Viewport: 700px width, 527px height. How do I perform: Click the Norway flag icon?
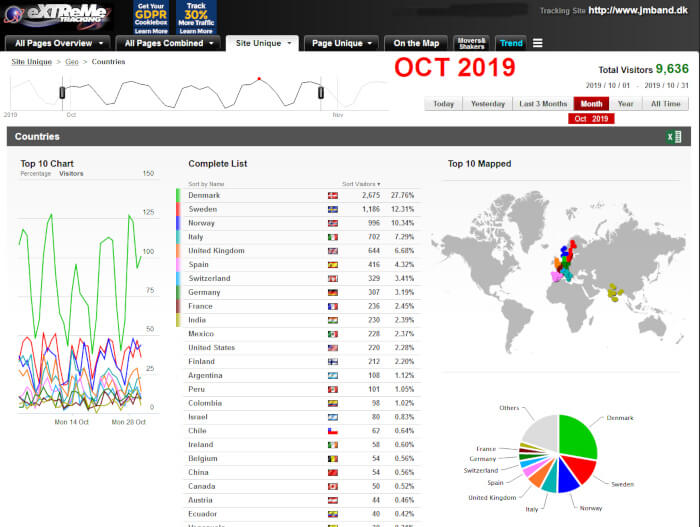pos(333,223)
